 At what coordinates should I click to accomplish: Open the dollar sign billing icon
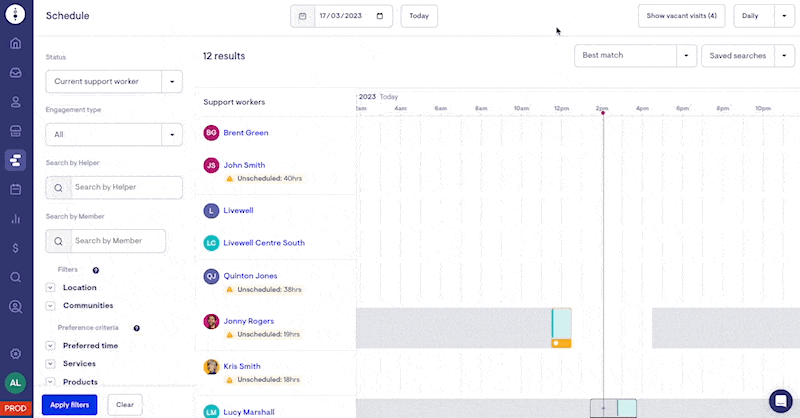(x=15, y=247)
